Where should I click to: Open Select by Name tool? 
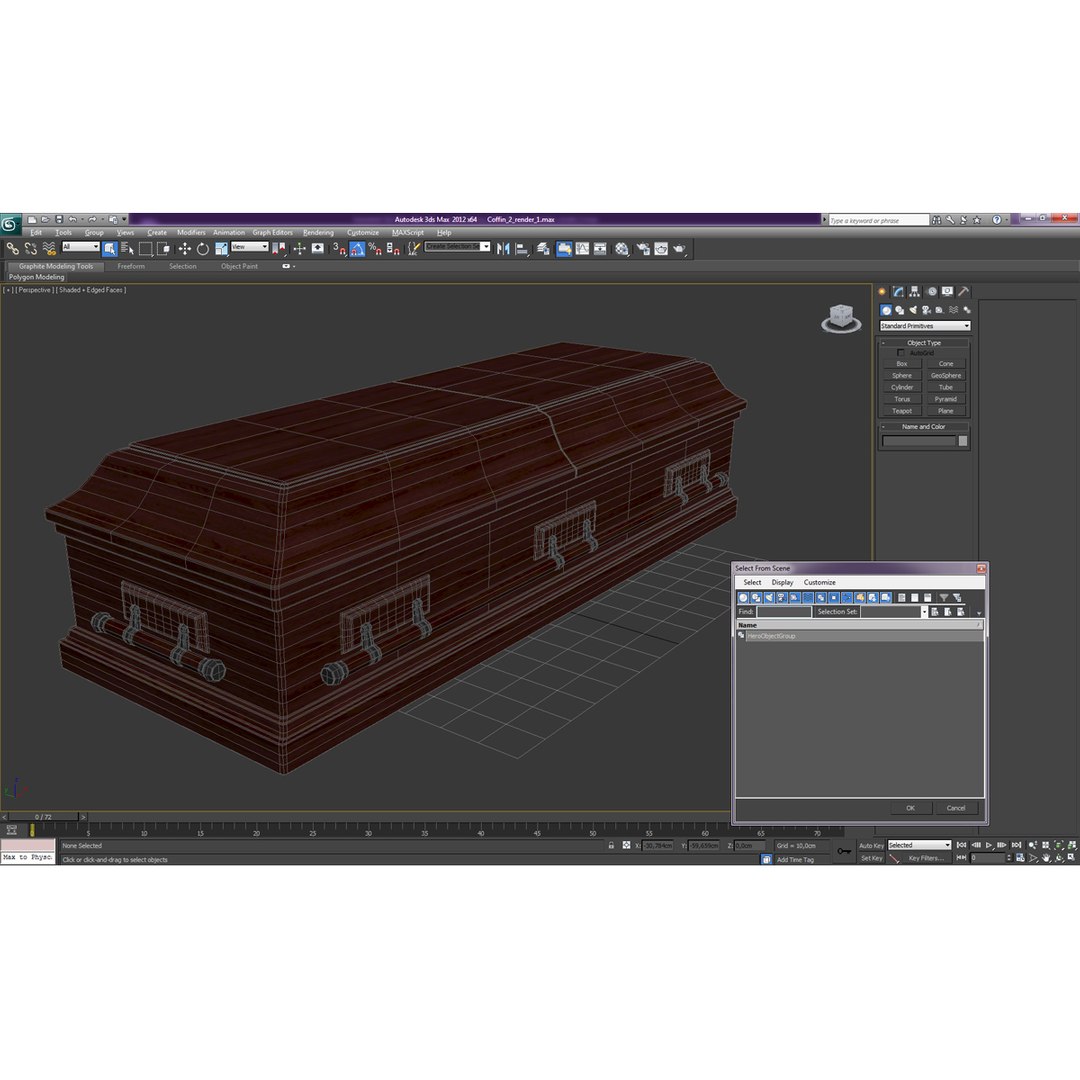[x=127, y=249]
